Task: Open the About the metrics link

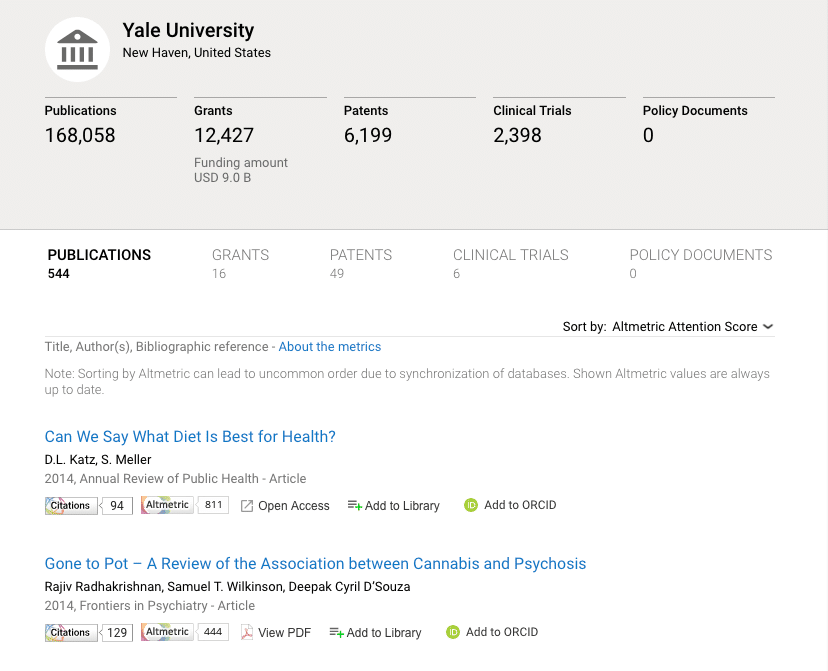Action: pyautogui.click(x=330, y=347)
